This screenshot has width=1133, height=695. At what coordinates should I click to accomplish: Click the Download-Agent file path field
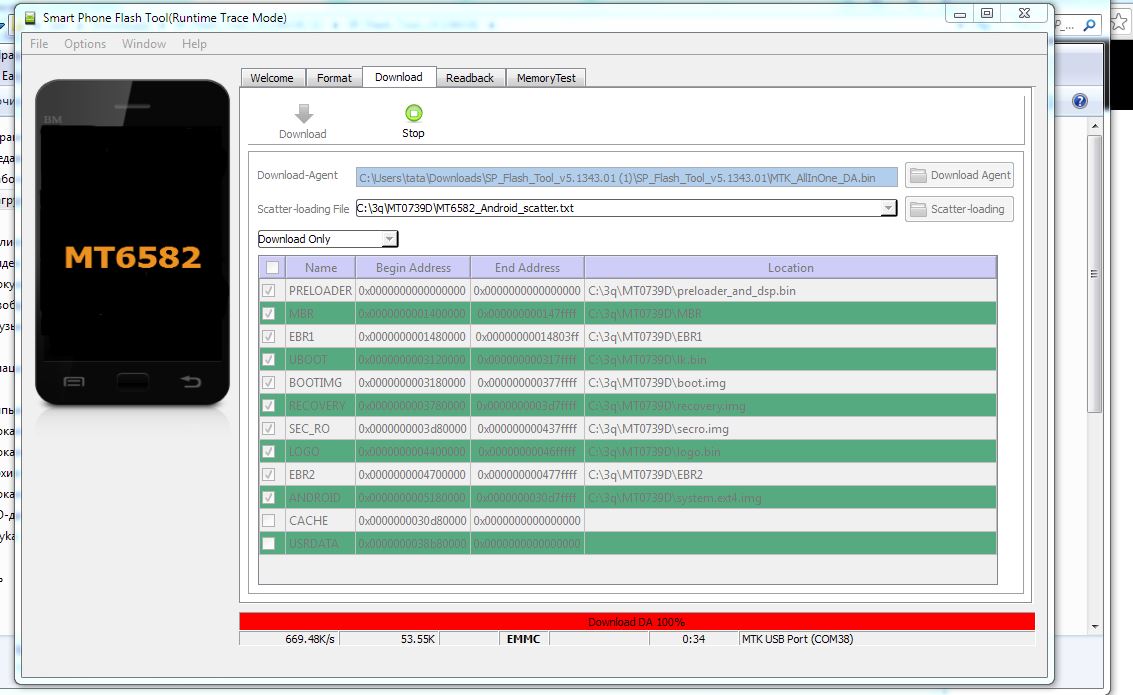(627, 178)
